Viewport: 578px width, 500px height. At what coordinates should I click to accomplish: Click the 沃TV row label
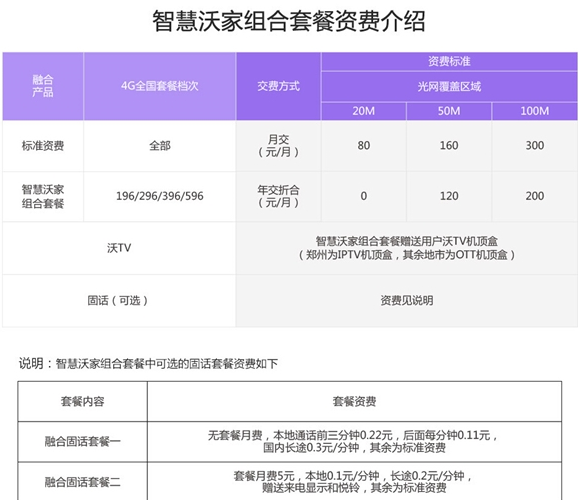119,248
